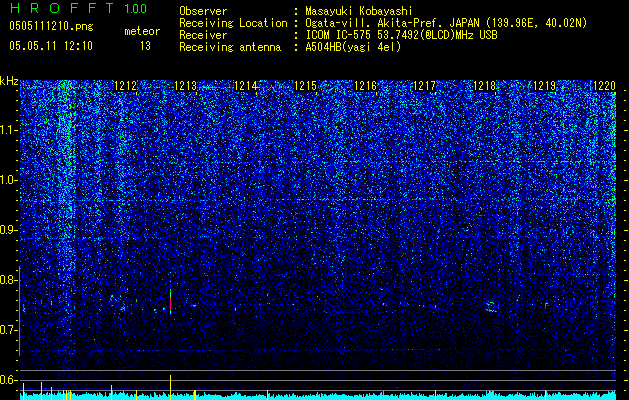This screenshot has height=400, width=629.
Task: Select the 1213 time marker
Action: tap(186, 86)
